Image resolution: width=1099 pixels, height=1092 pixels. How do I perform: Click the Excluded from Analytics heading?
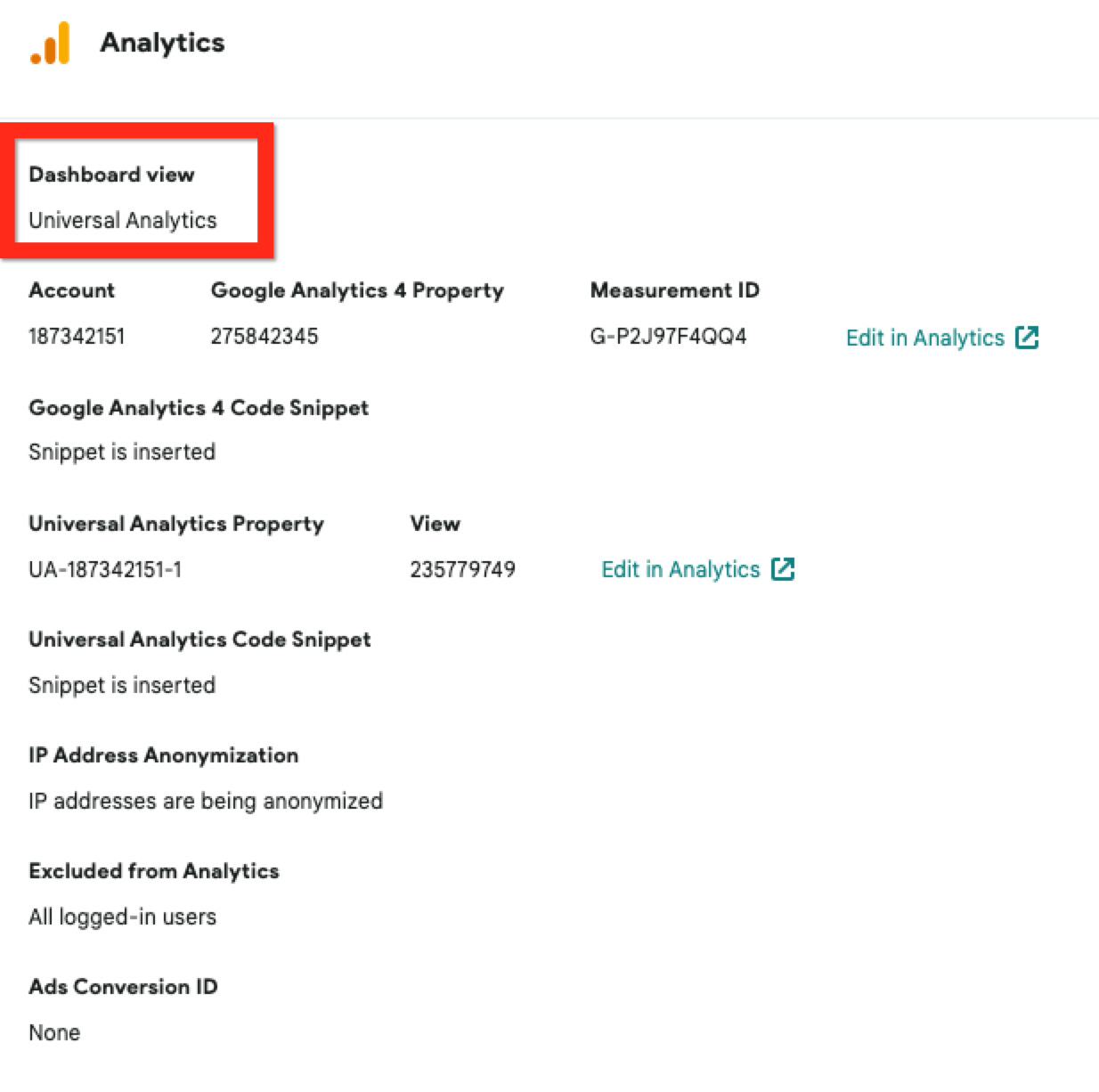[154, 871]
